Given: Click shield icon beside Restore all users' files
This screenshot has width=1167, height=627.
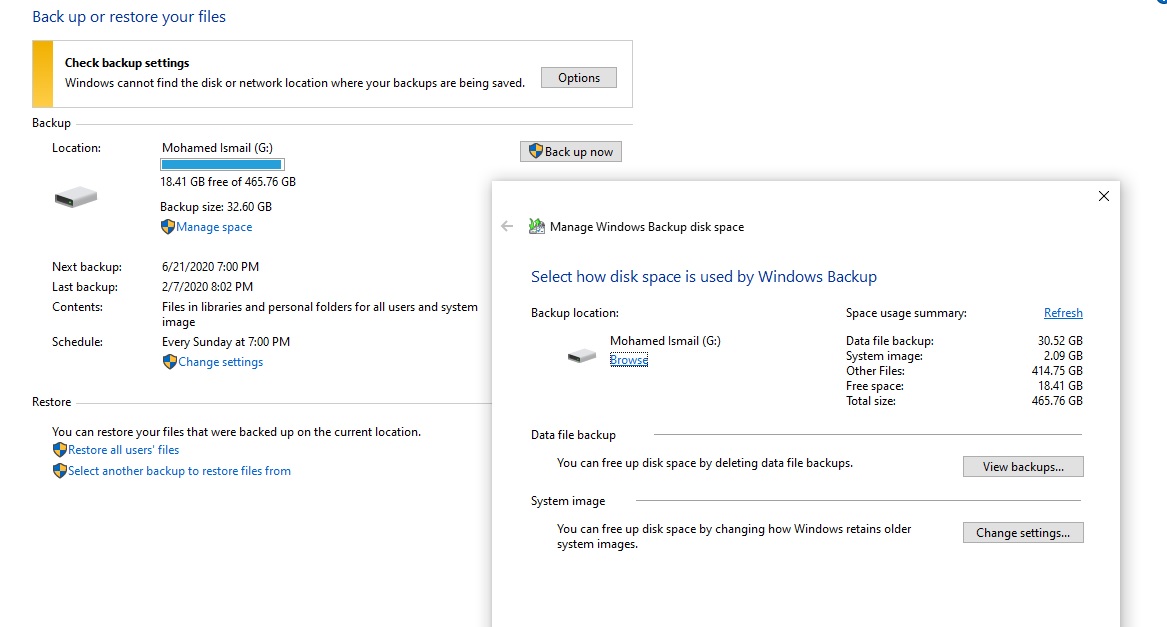Looking at the screenshot, I should 59,450.
